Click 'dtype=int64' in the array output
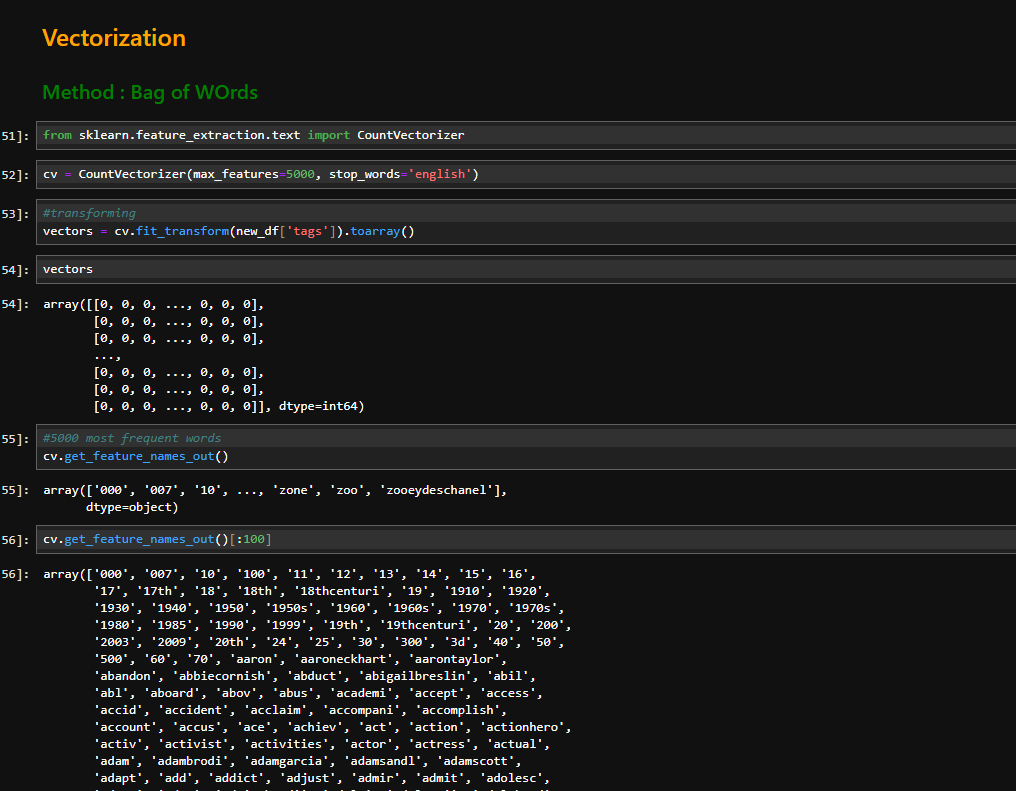The image size is (1016, 791). coord(318,406)
